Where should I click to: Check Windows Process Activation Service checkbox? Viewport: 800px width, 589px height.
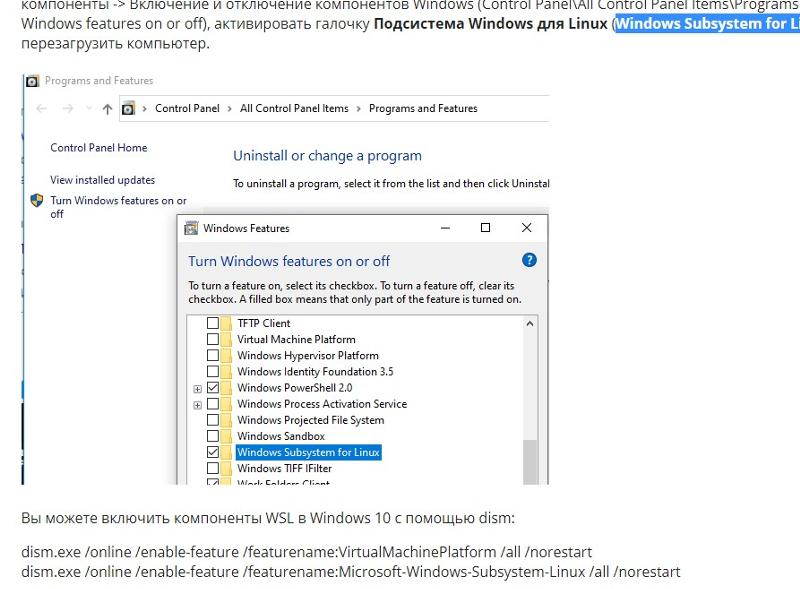coord(213,404)
